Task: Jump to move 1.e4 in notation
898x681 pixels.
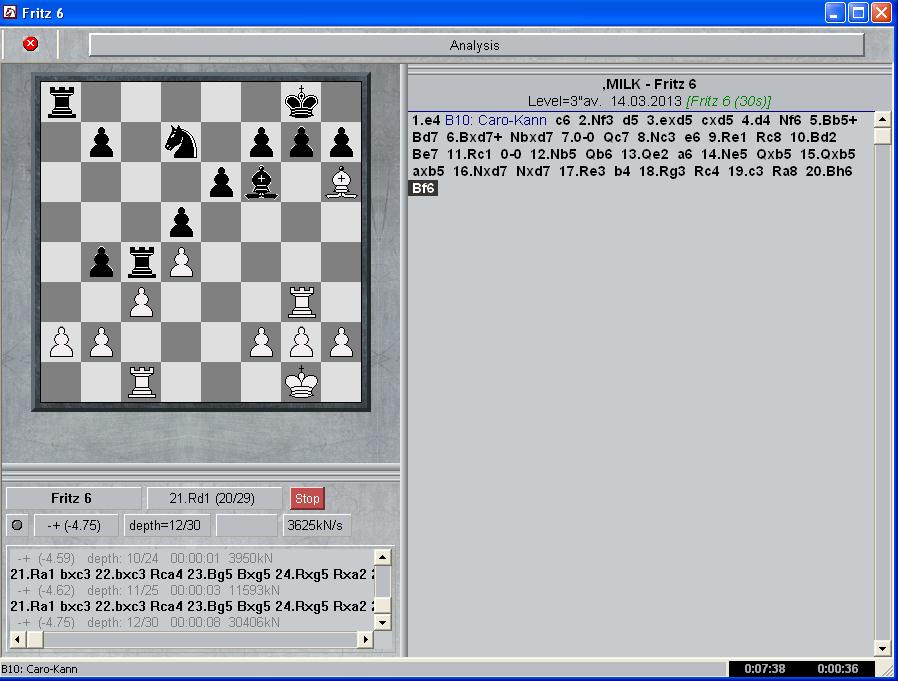Action: 426,120
